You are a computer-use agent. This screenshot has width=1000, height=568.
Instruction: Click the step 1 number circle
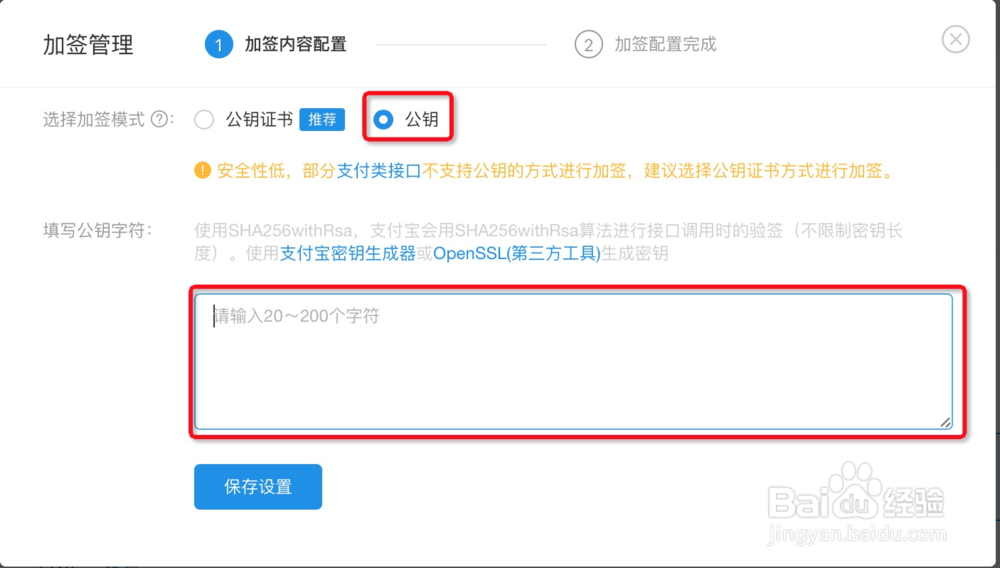(x=218, y=45)
